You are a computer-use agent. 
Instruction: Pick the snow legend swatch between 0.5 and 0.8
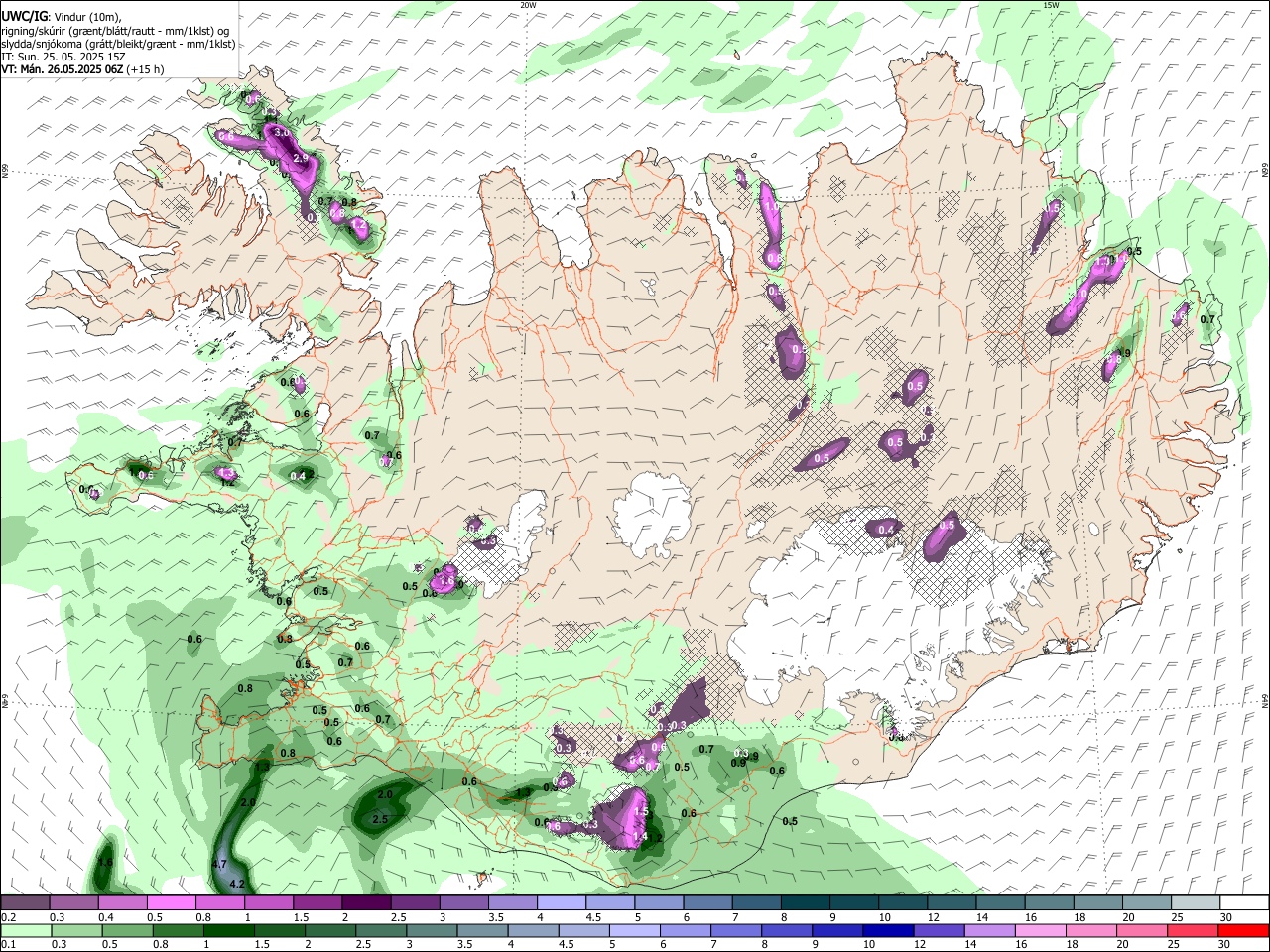pyautogui.click(x=171, y=903)
